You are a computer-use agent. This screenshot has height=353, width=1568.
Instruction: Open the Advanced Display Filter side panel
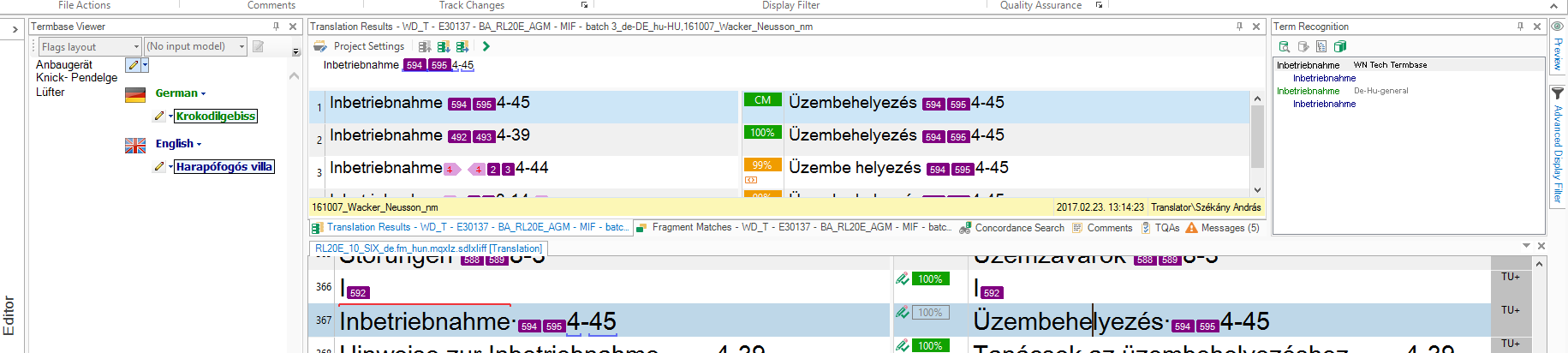point(1558,146)
